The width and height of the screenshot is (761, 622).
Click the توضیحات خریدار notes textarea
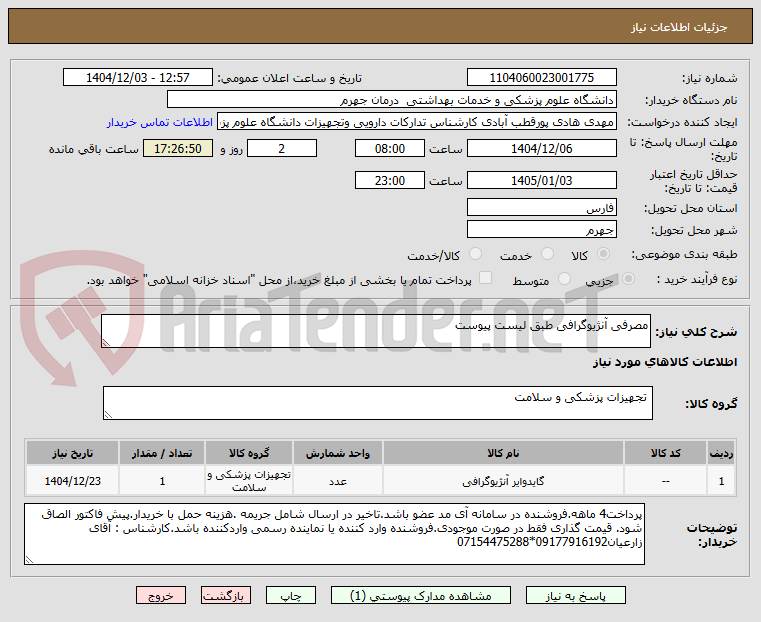334,534
